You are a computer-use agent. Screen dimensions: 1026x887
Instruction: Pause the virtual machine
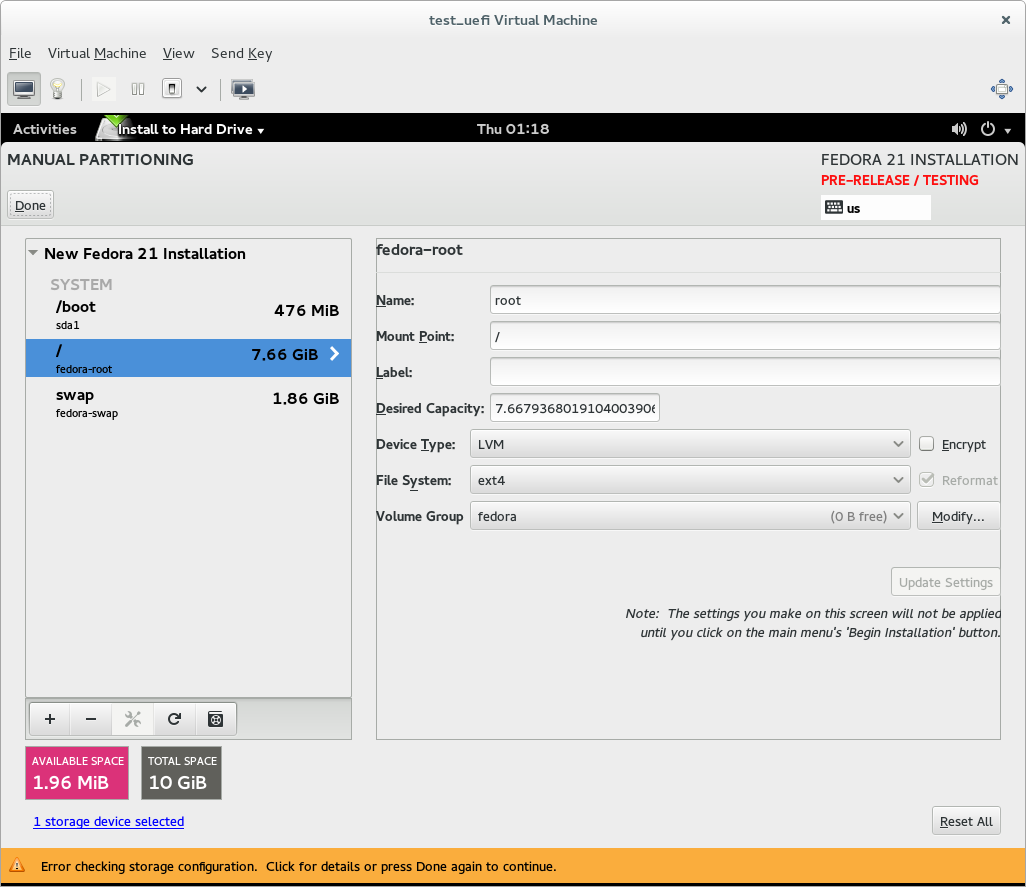[x=137, y=89]
